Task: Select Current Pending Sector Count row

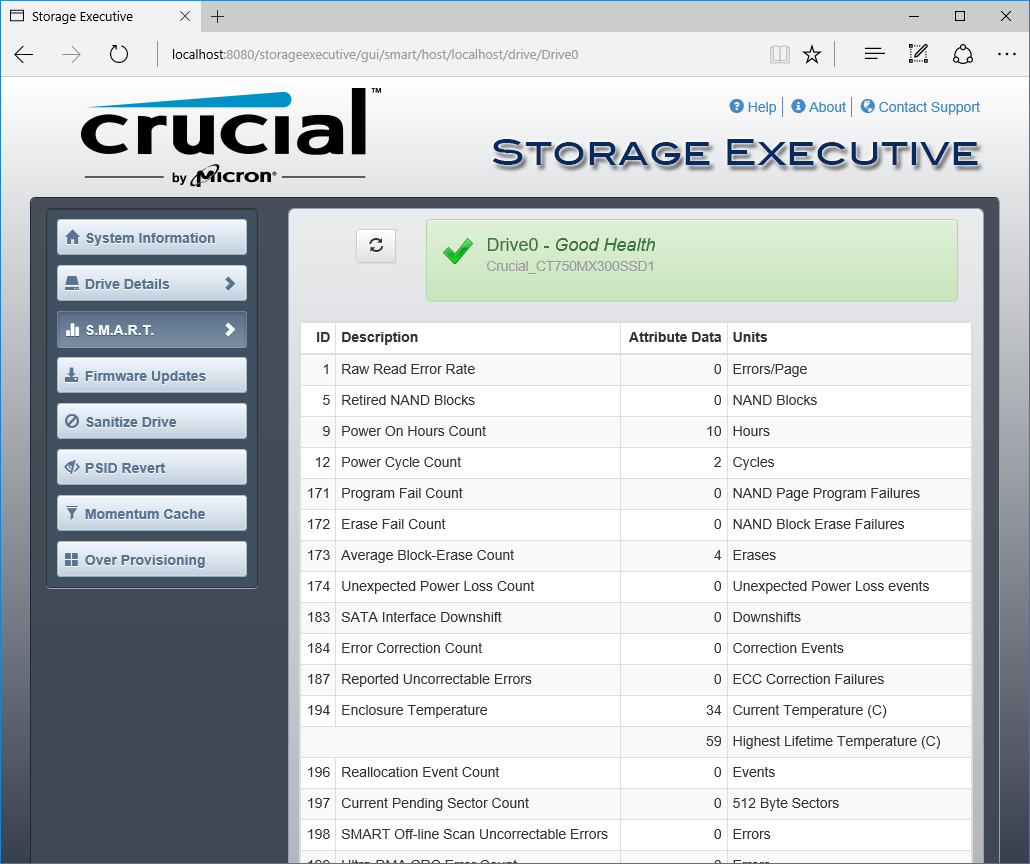Action: 636,803
